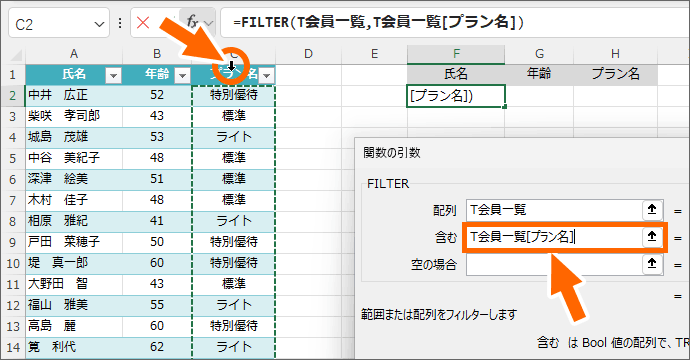Screen dimensions: 690x360
Task: Click age cell 55 in row 12
Action: pyautogui.click(x=157, y=305)
